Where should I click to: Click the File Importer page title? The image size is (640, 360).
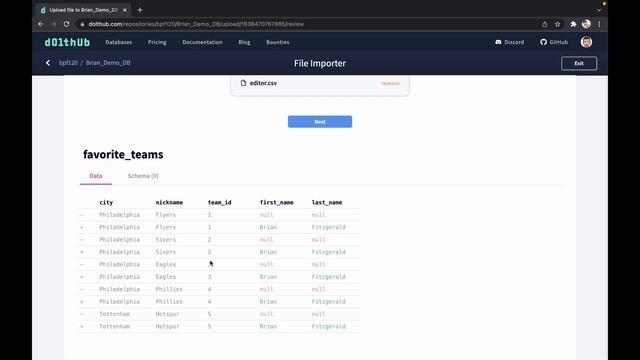[320, 63]
